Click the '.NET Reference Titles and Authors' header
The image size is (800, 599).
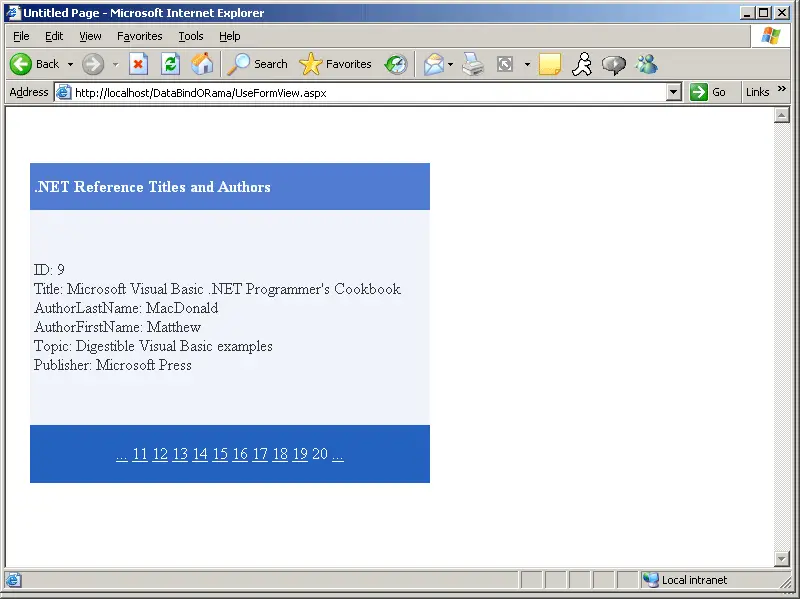(x=152, y=187)
